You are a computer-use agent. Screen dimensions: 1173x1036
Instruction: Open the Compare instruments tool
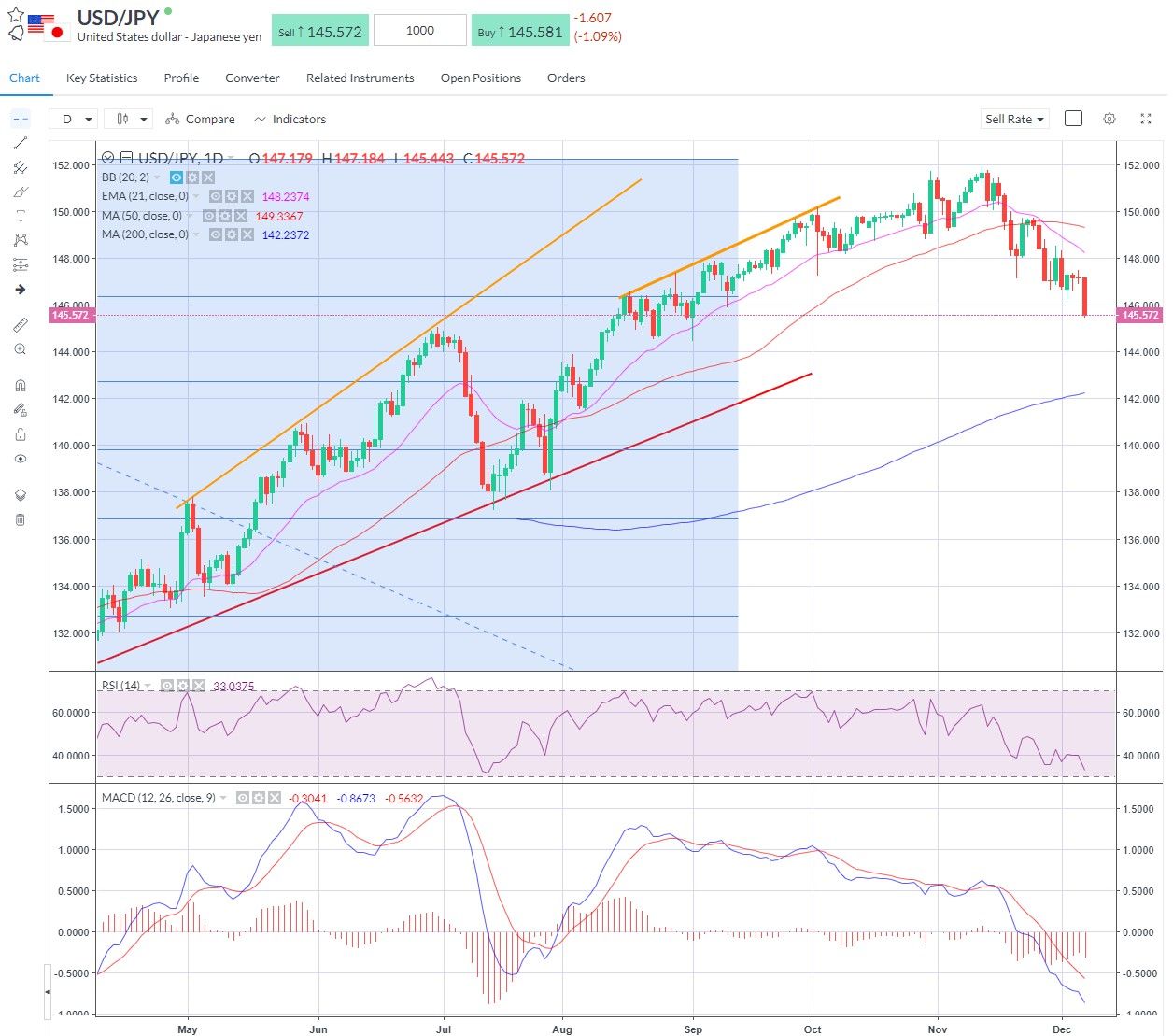pos(201,119)
